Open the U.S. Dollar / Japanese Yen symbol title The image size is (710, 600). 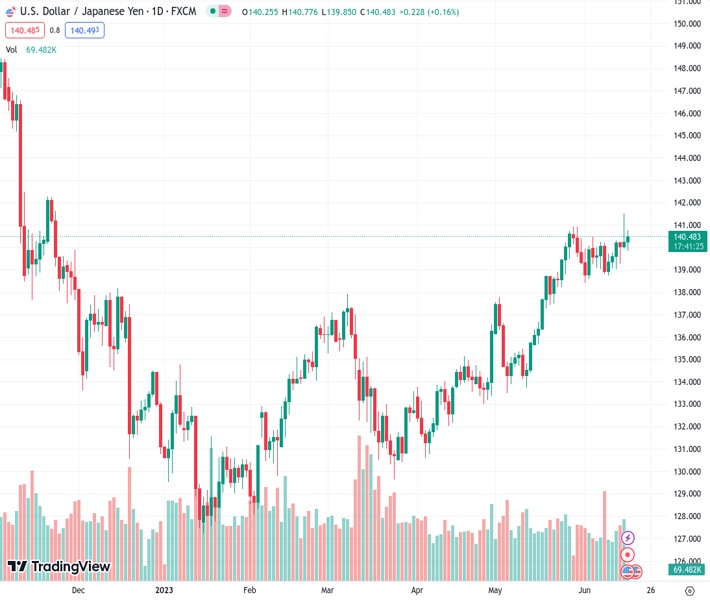[85, 11]
